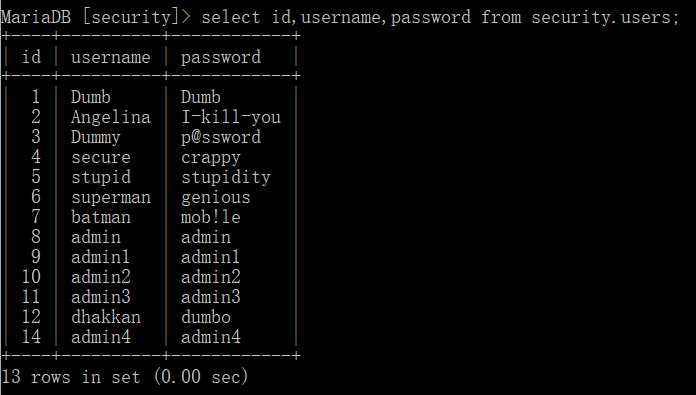This screenshot has height=395, width=696.
Task: Select the username 'admin4'
Action: (x=101, y=337)
